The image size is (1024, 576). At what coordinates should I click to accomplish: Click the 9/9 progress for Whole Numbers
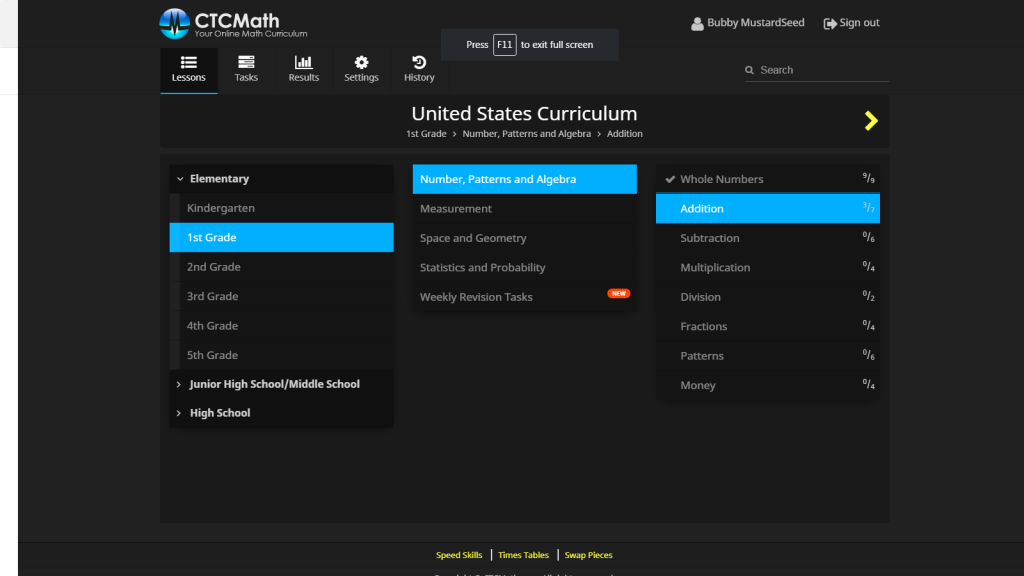[x=869, y=178]
